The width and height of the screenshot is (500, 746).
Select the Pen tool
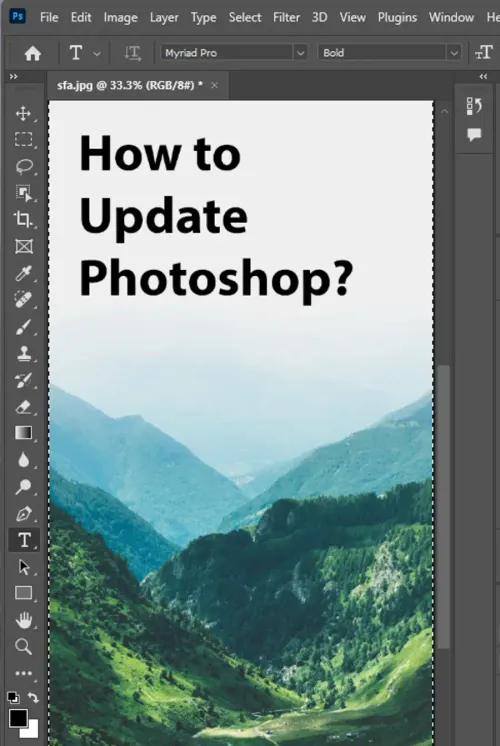pos(23,514)
